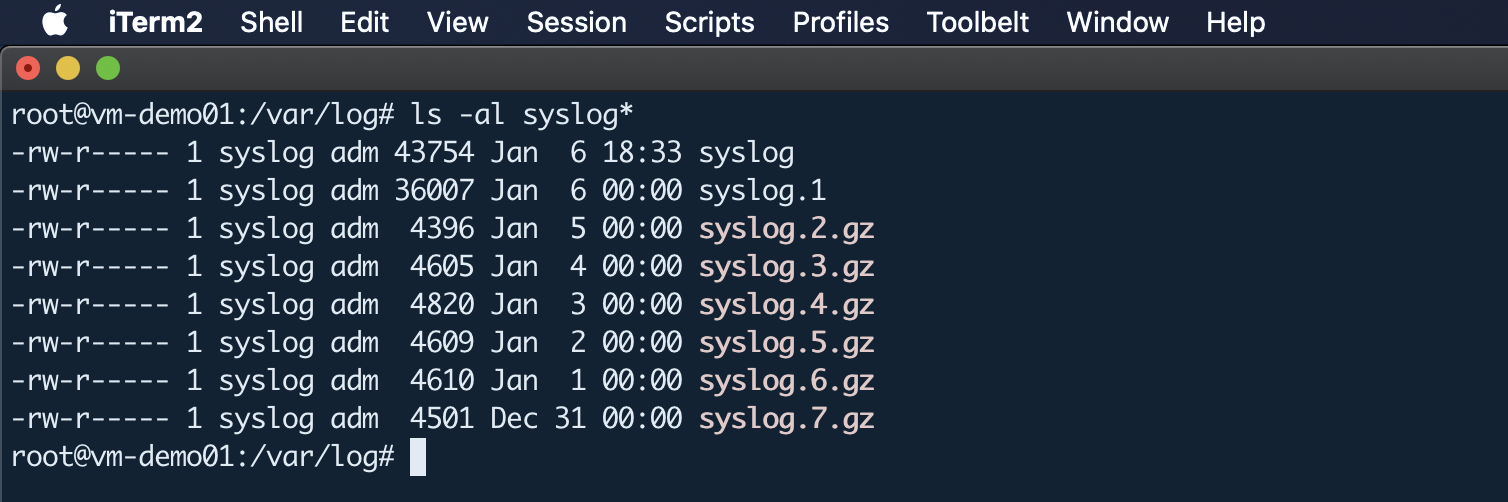The image size is (1508, 502).
Task: Click the syslog.2.gz filename in the listing
Action: tap(787, 229)
